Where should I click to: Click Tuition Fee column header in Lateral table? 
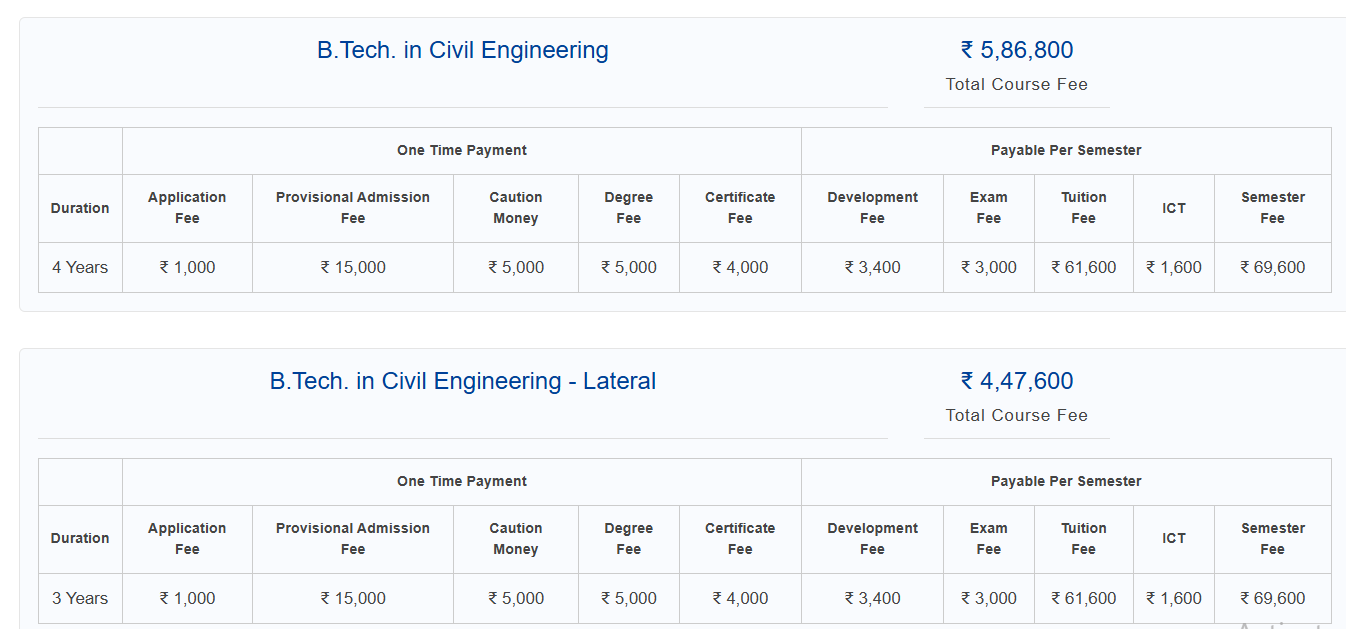click(x=1083, y=538)
